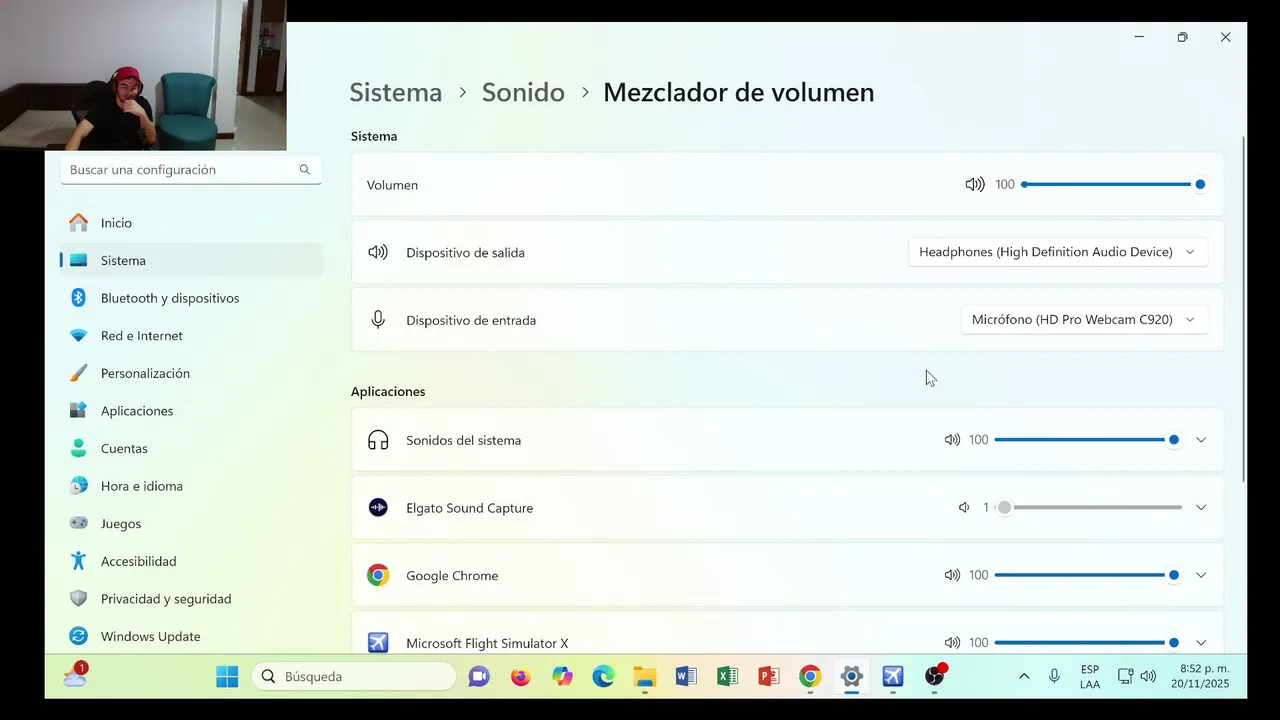
Task: Expand Google Chrome mixer options
Action: coord(1201,575)
